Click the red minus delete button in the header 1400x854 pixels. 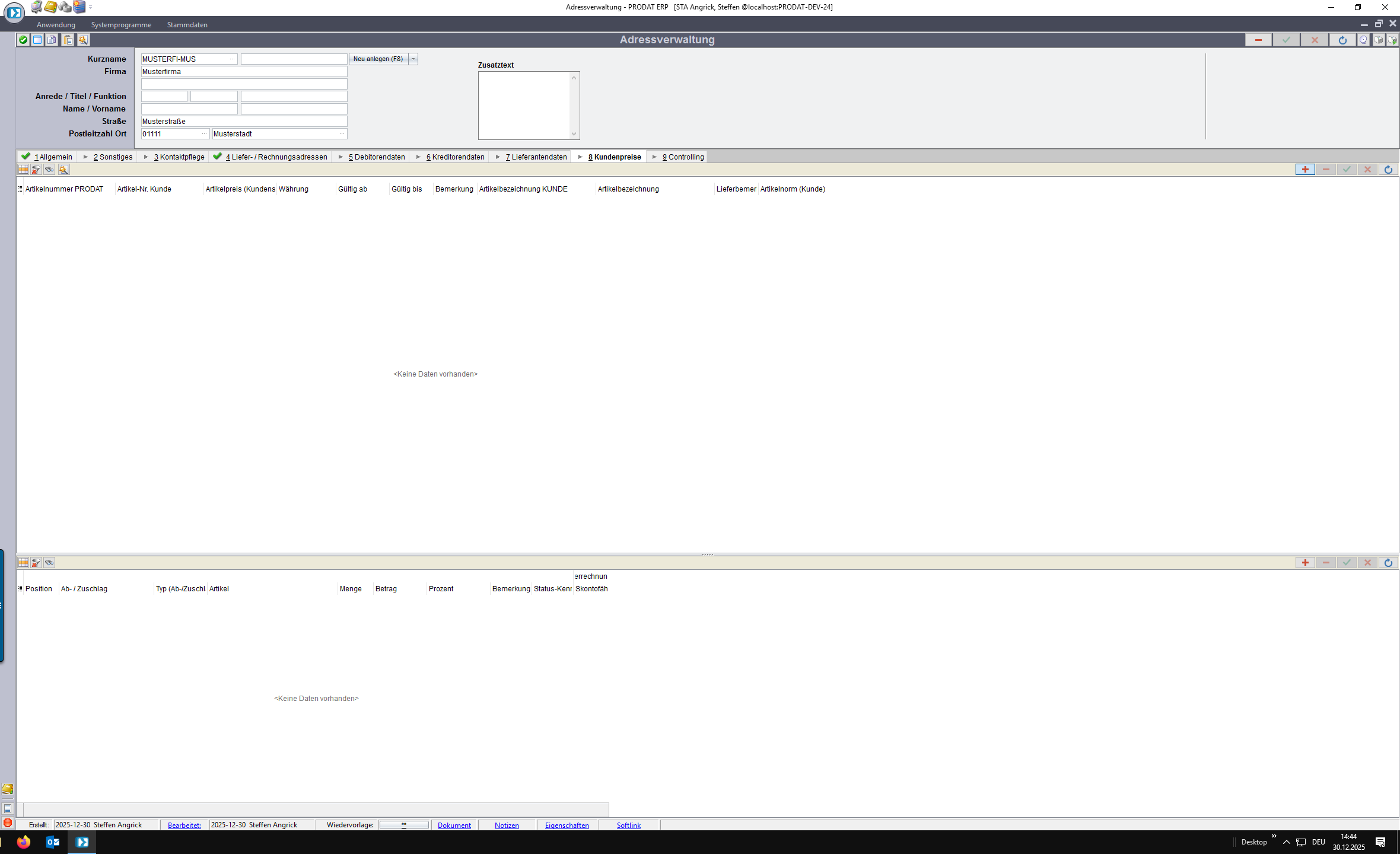pyautogui.click(x=1258, y=40)
